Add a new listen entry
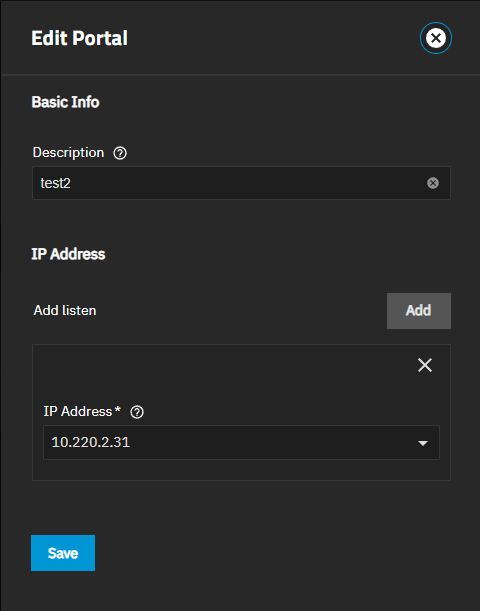Viewport: 480px width, 611px height. click(418, 311)
